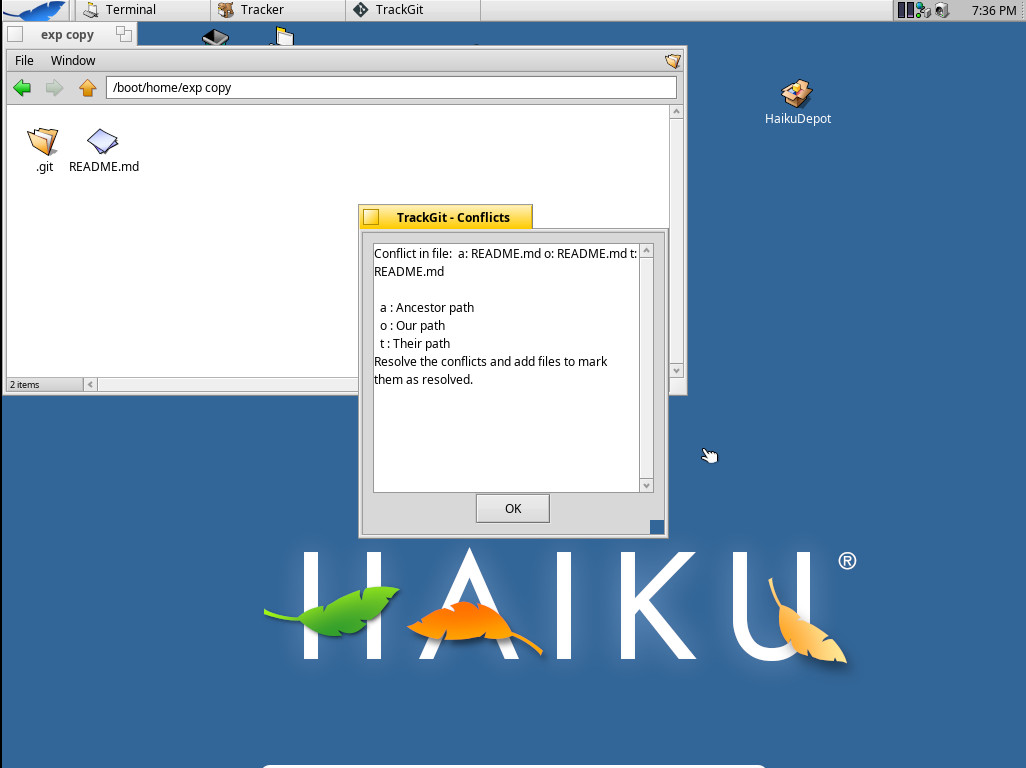
Task: Click the TrackGit - Conflicts title tab
Action: pos(453,217)
